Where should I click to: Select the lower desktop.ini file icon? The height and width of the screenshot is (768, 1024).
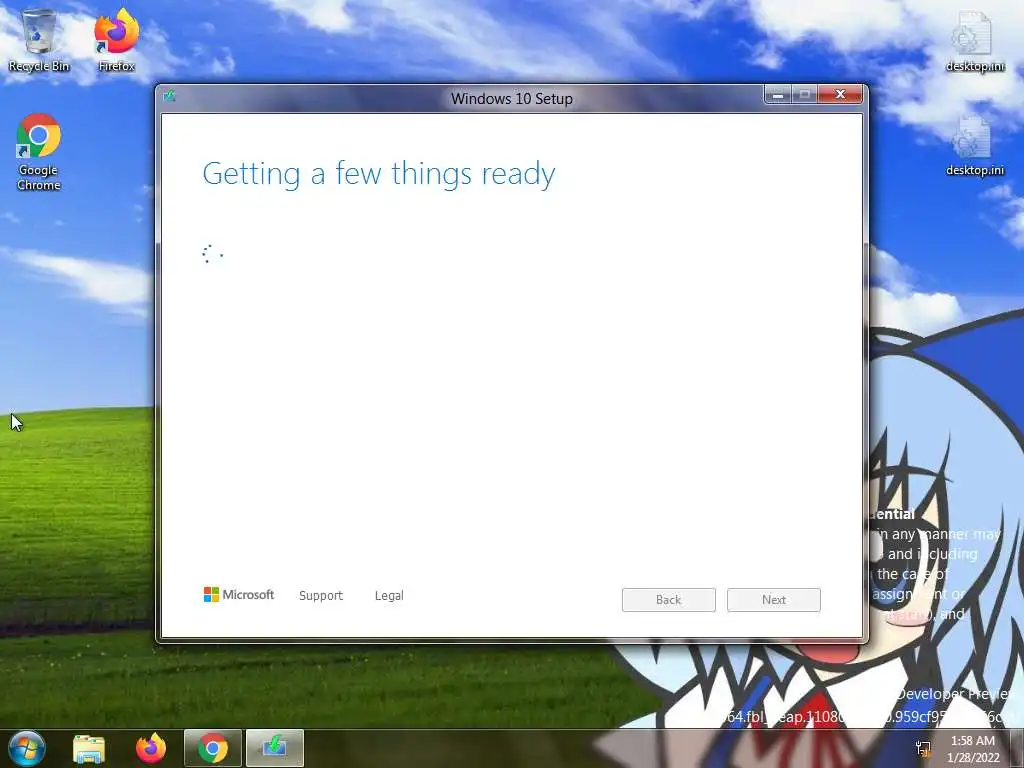[975, 145]
